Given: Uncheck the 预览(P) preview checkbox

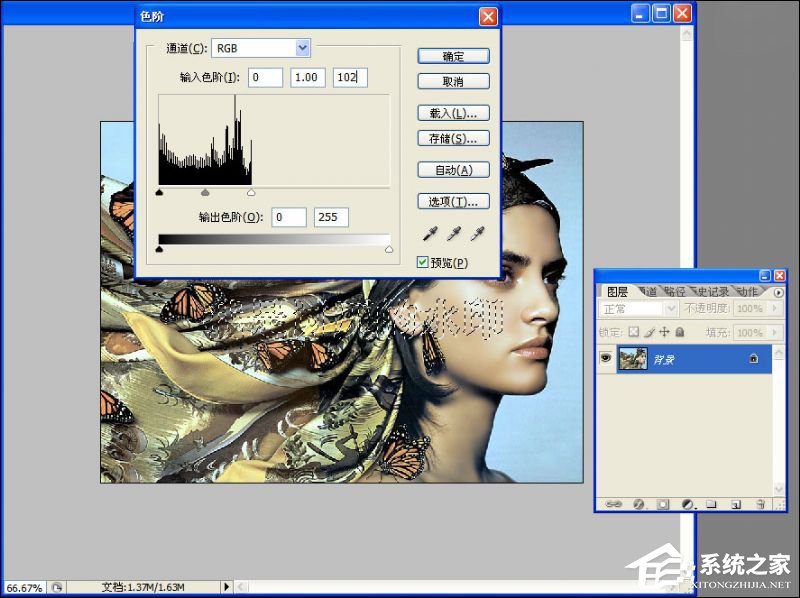Looking at the screenshot, I should [423, 262].
